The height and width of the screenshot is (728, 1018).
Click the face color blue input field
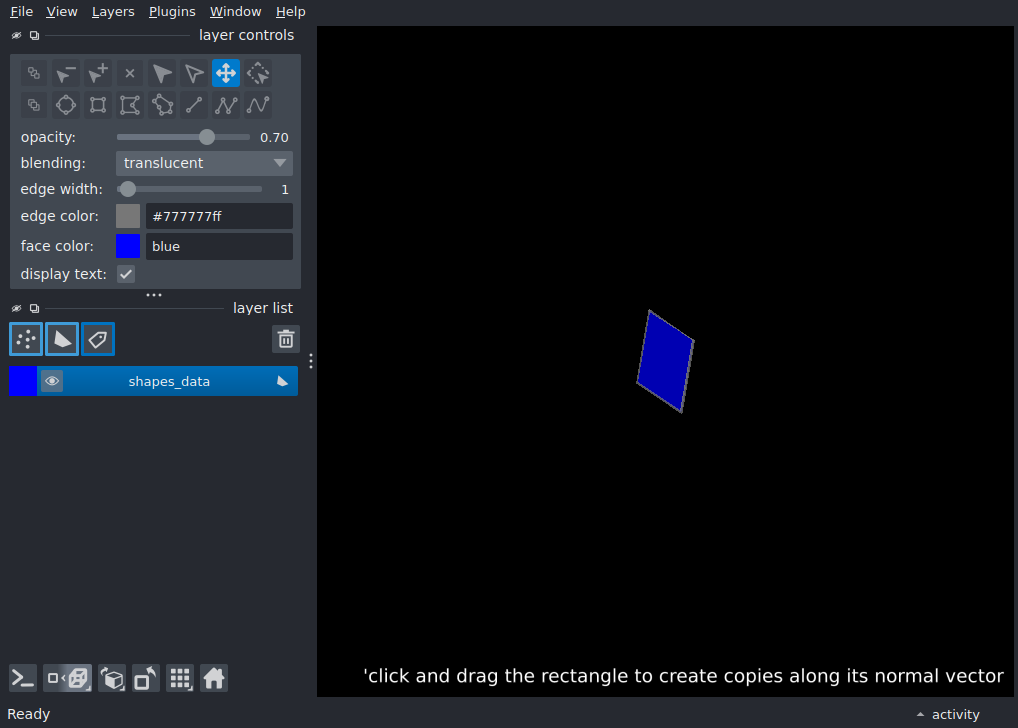(x=219, y=246)
